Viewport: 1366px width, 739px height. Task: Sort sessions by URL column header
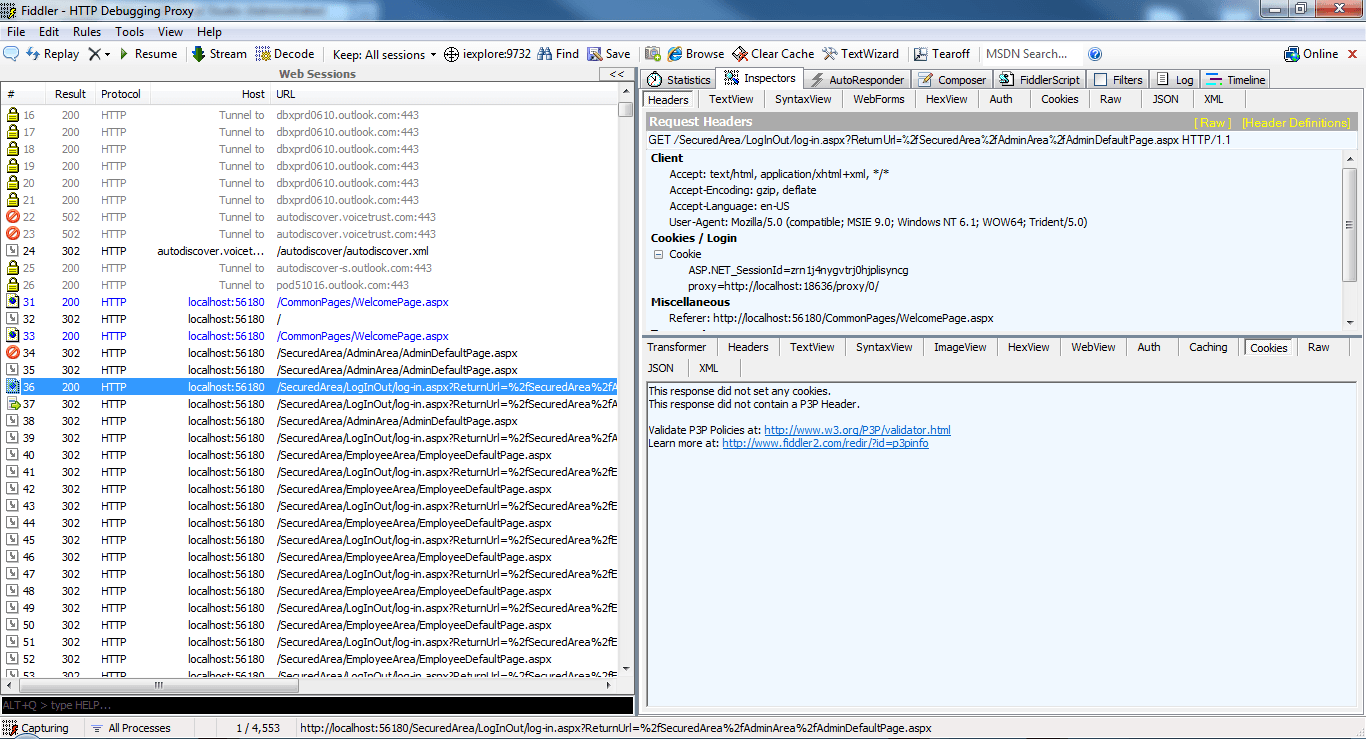point(444,94)
